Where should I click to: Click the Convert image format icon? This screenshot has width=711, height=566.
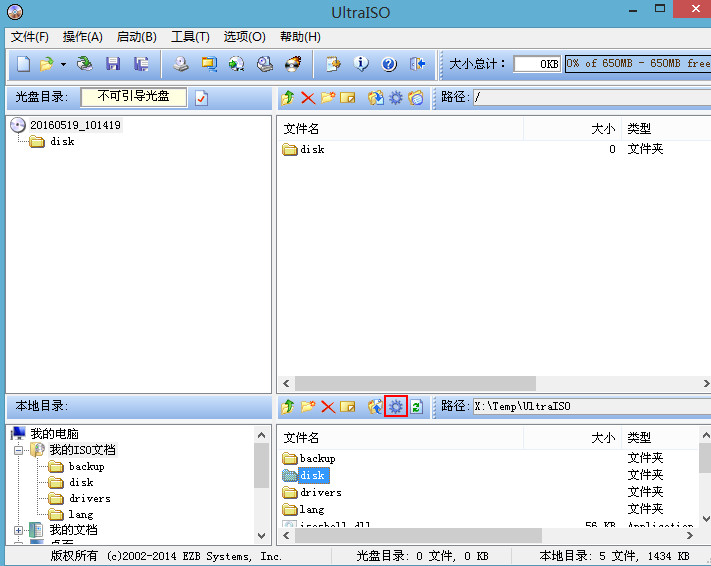pyautogui.click(x=237, y=64)
